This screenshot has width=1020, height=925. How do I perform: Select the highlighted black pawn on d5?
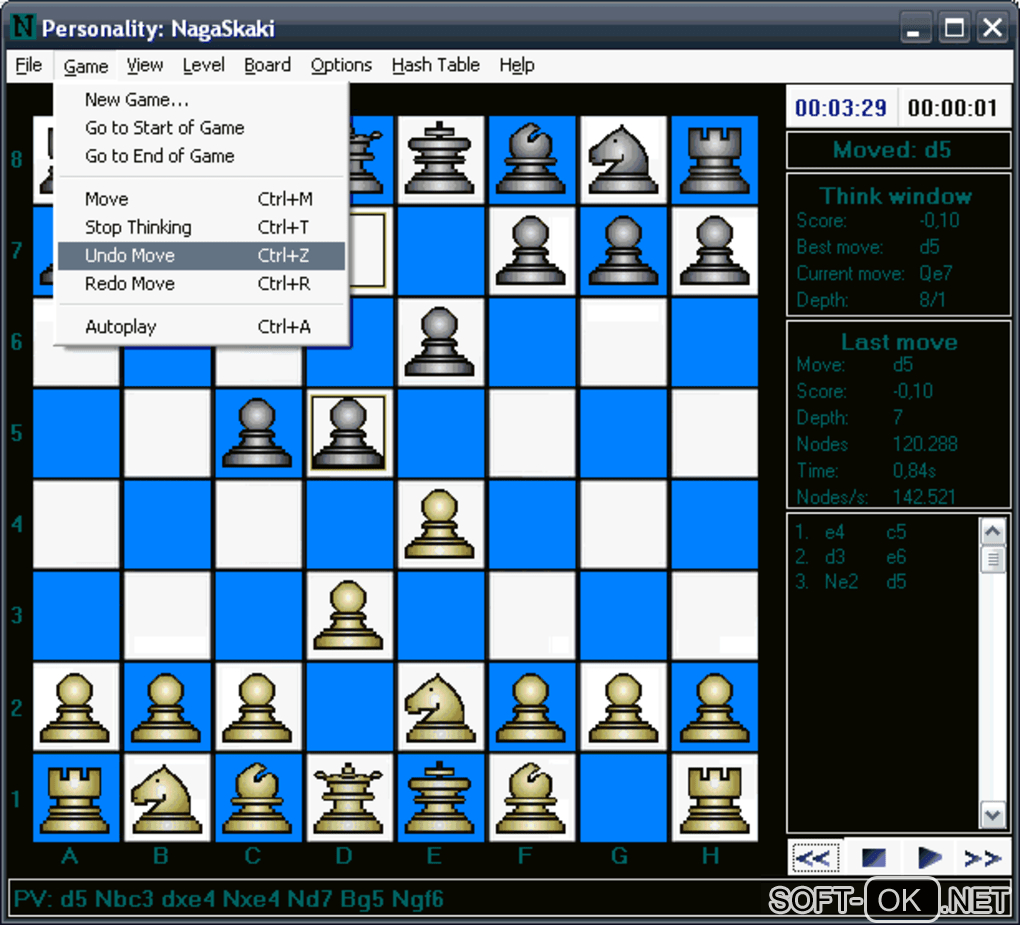point(349,433)
